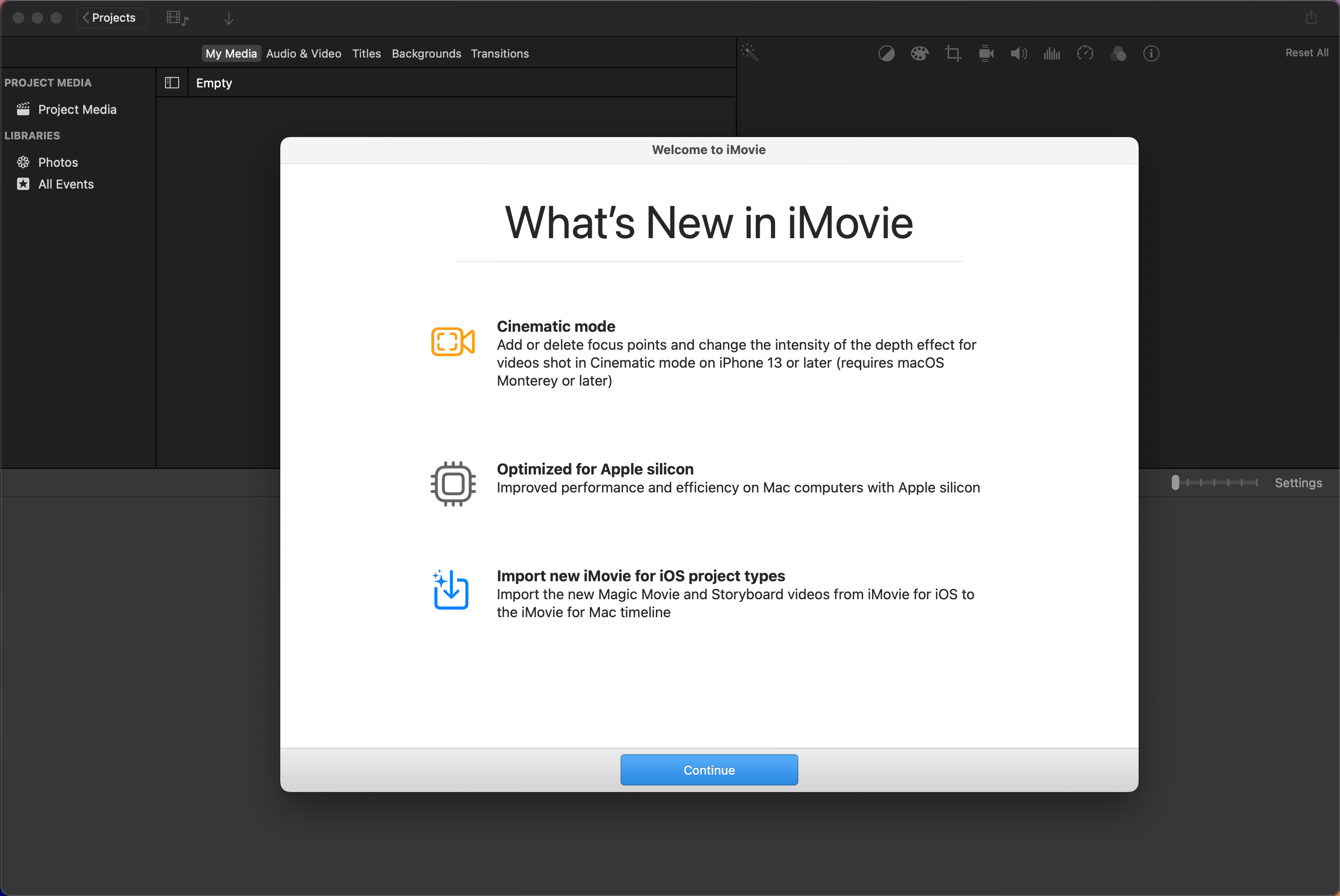This screenshot has height=896, width=1340.
Task: Click the clip information icon
Action: pyautogui.click(x=1151, y=54)
